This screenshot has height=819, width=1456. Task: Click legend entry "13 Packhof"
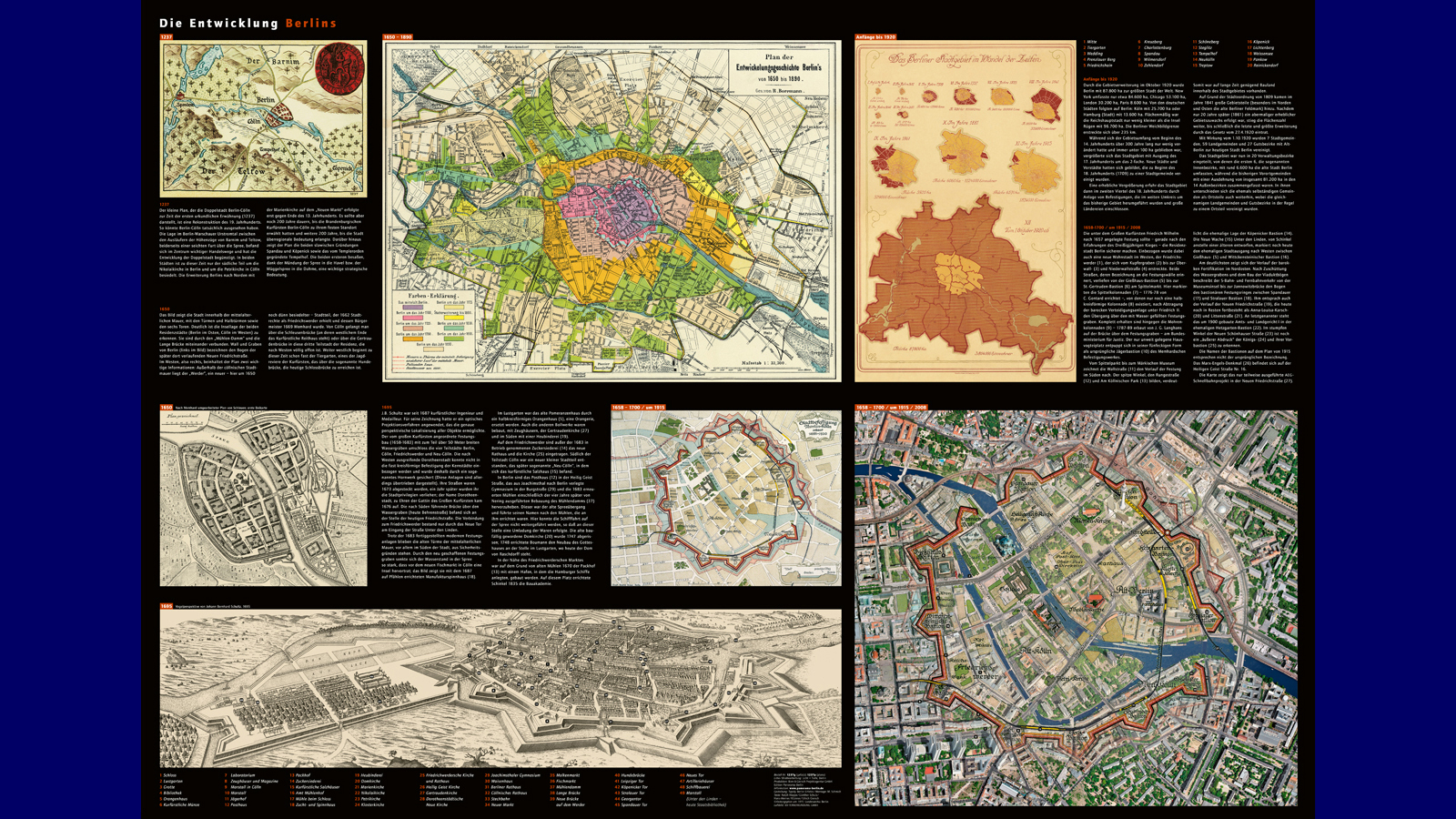[x=300, y=775]
